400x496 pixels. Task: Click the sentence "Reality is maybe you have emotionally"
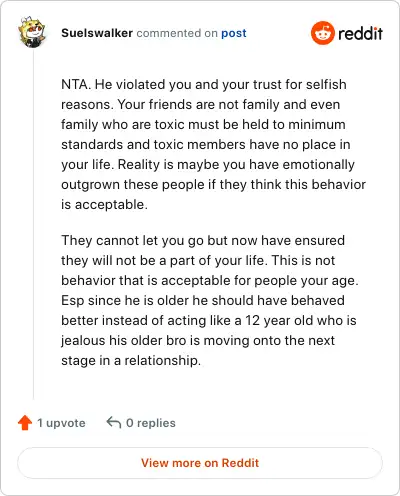click(x=236, y=165)
